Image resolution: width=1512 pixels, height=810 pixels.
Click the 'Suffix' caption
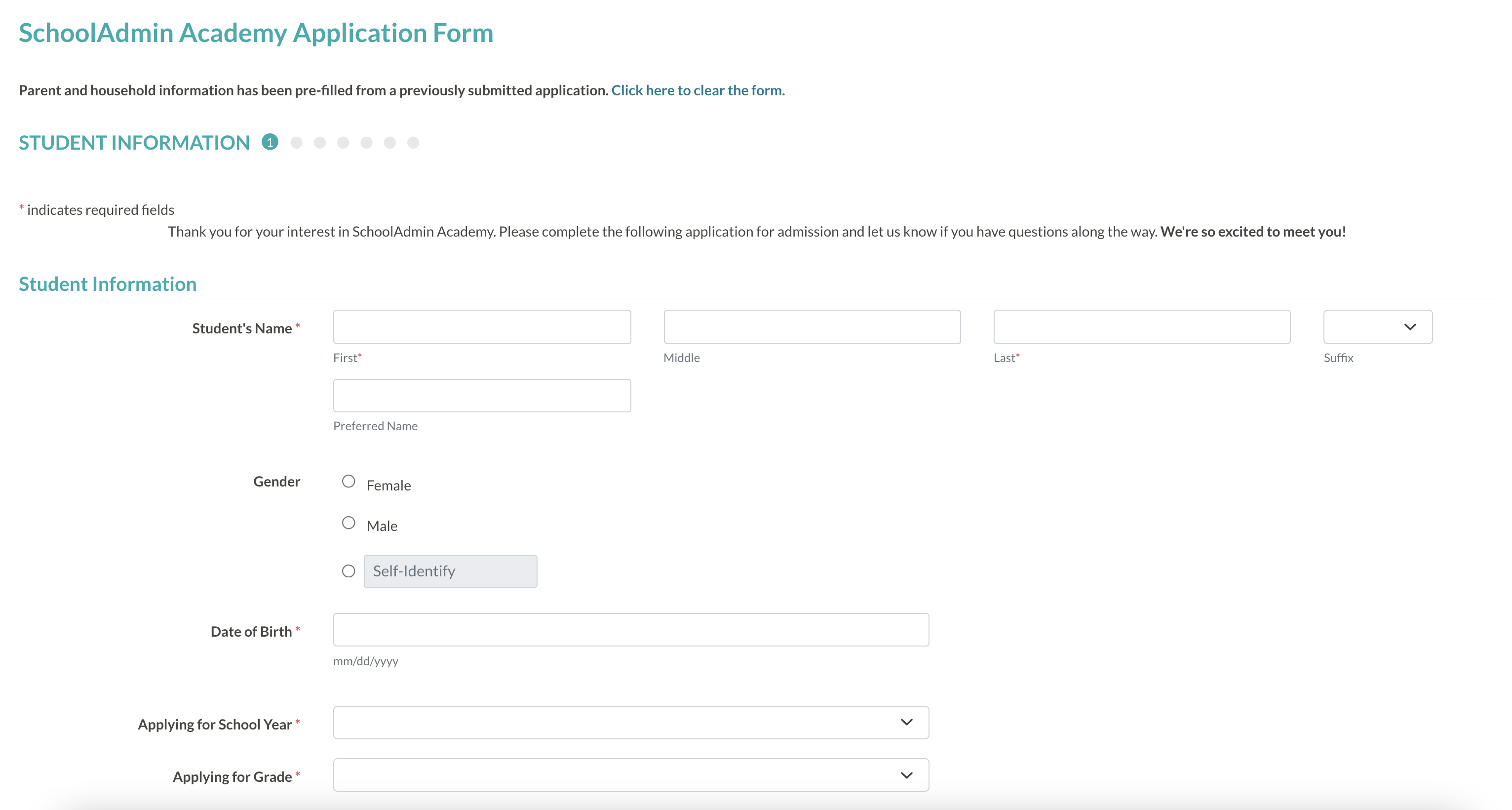pyautogui.click(x=1338, y=358)
